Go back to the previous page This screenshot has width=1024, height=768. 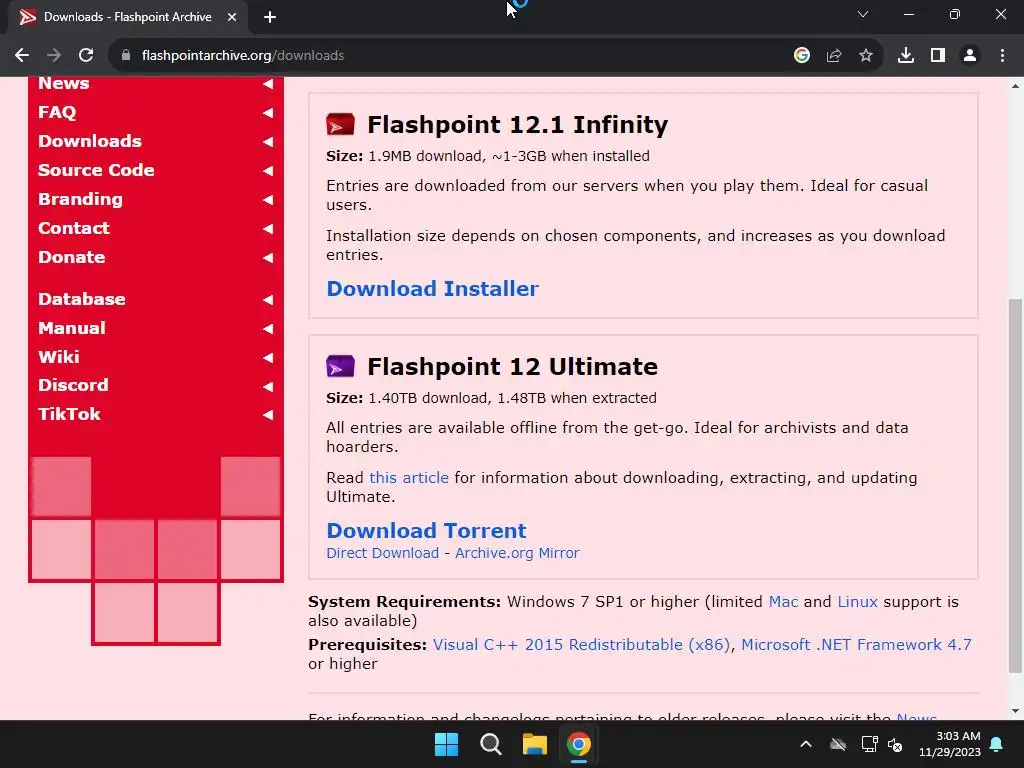click(22, 56)
